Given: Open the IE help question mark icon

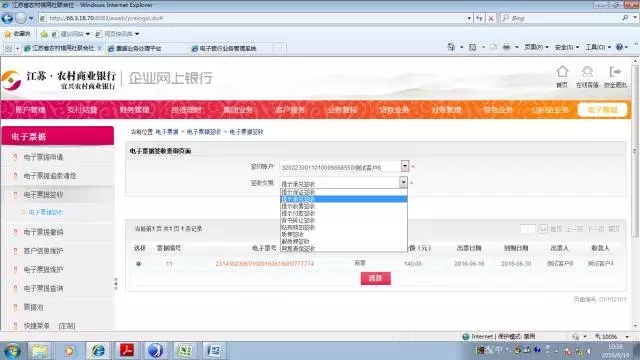Looking at the screenshot, I should pos(620,47).
